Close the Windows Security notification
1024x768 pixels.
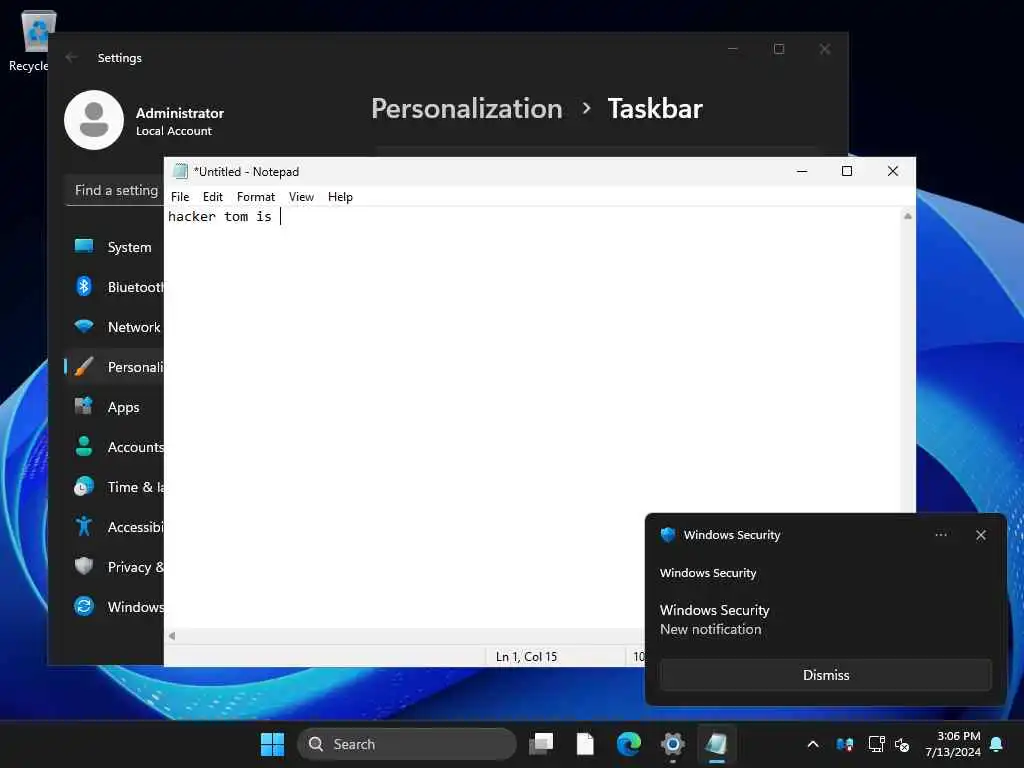[x=981, y=535]
